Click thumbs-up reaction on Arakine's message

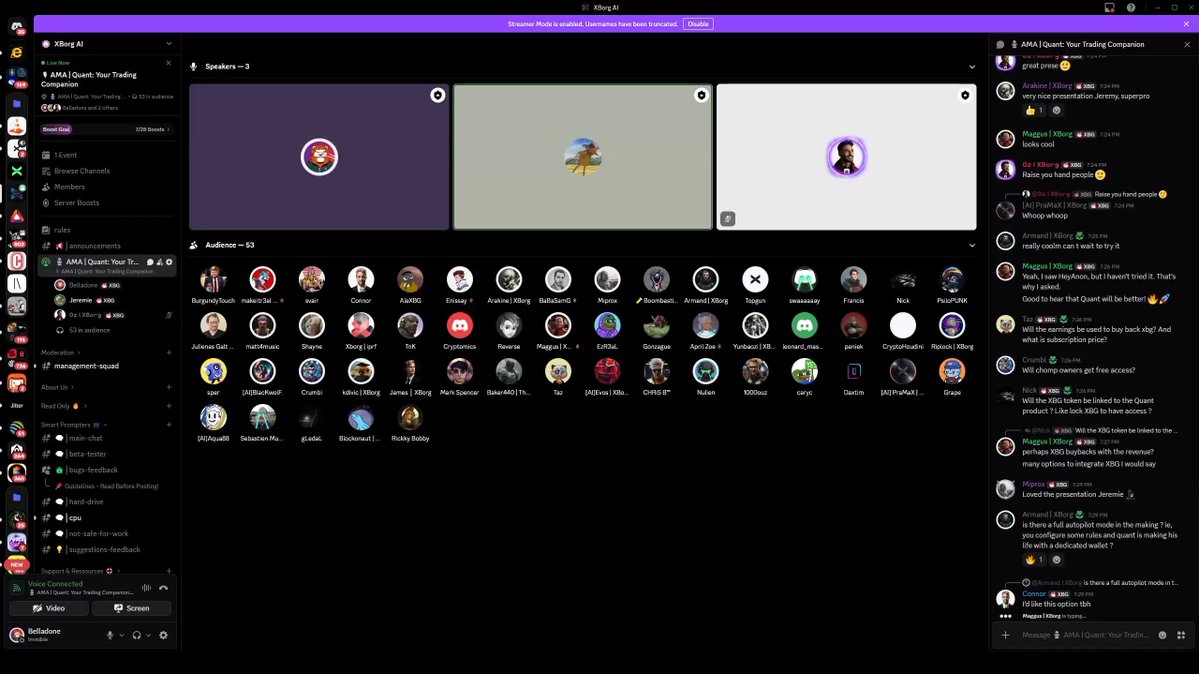click(x=1034, y=110)
